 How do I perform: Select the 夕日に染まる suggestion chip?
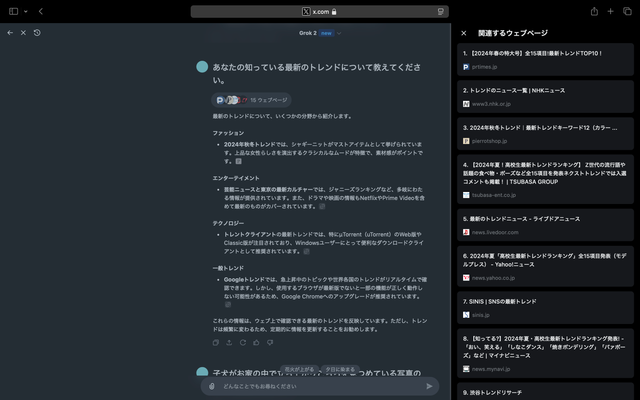pyautogui.click(x=340, y=369)
